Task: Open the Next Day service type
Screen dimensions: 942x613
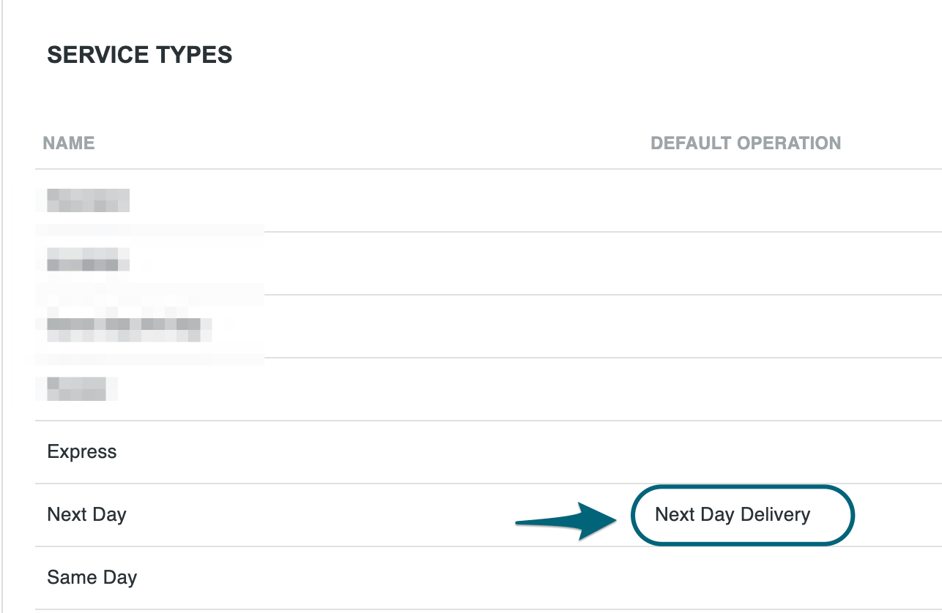Action: click(x=87, y=514)
